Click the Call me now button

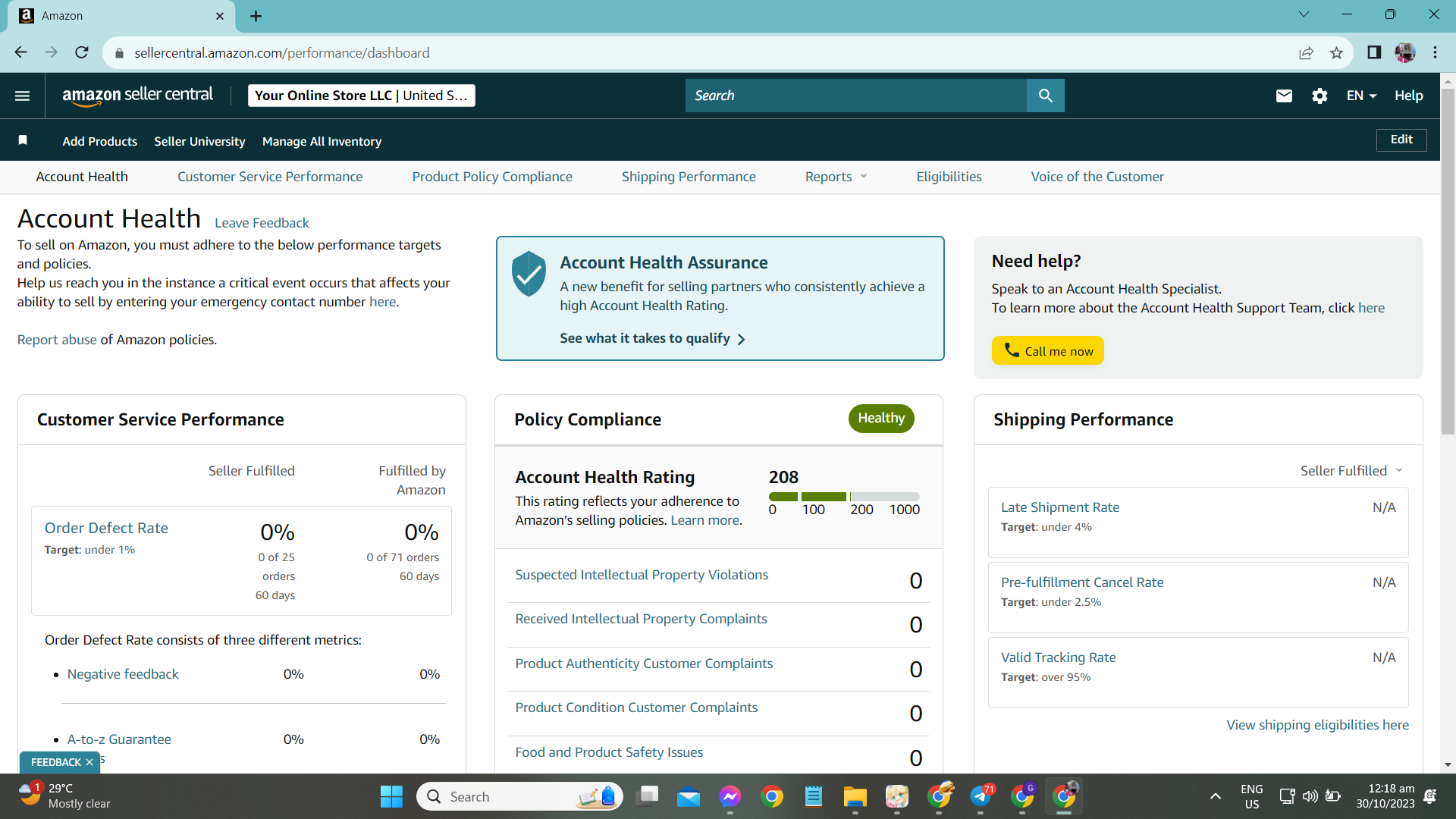[1047, 350]
